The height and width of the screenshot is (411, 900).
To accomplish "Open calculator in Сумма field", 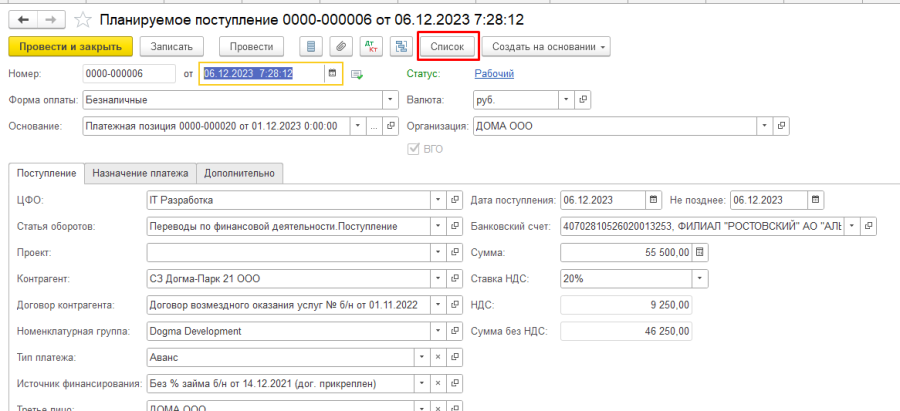I will coord(700,252).
